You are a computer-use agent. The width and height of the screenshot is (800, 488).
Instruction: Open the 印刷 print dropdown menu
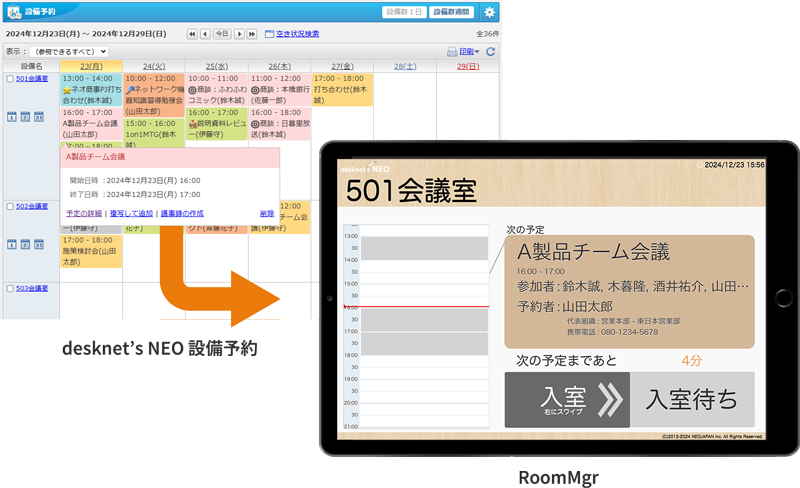pos(469,52)
